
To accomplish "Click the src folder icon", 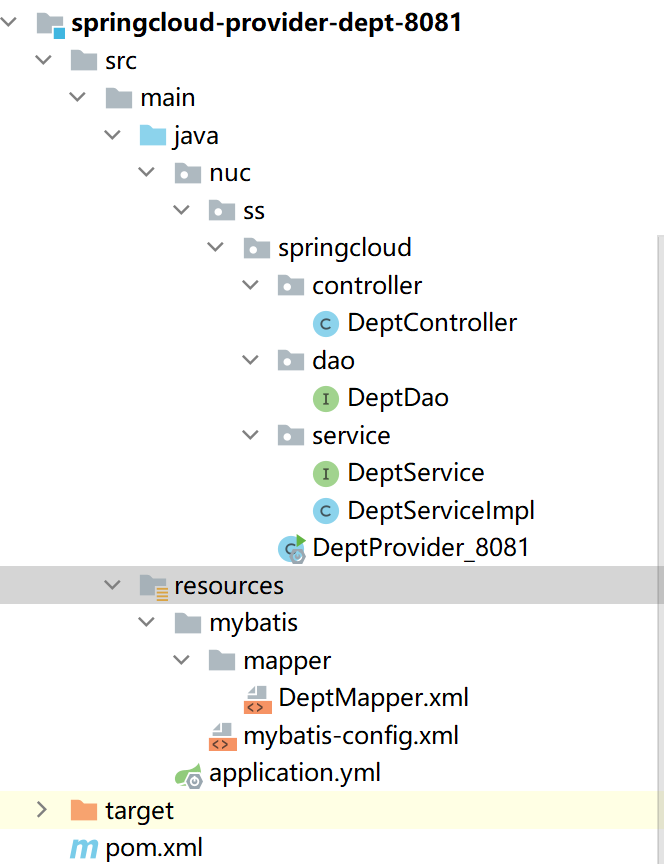I will pyautogui.click(x=84, y=60).
